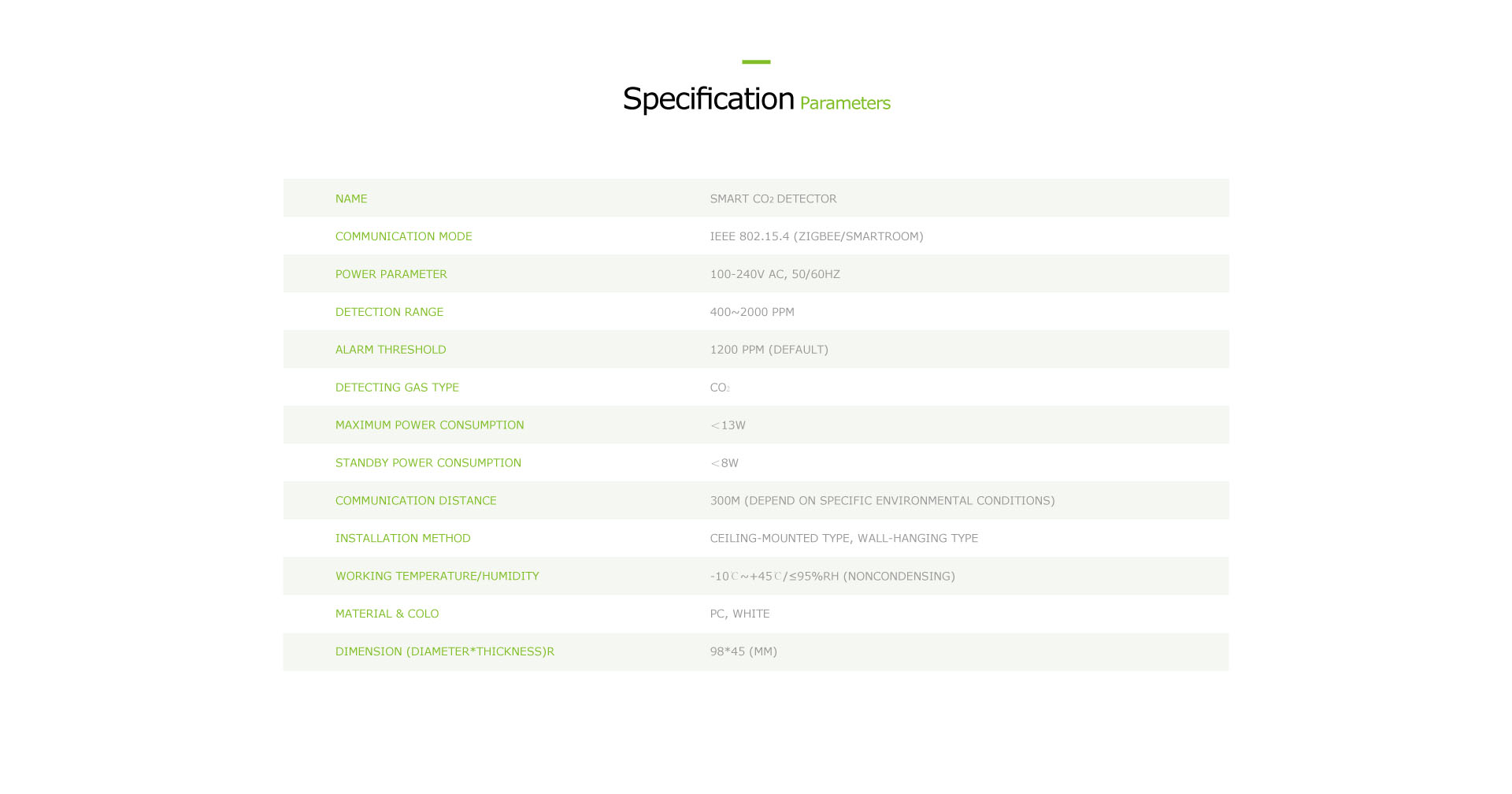Image resolution: width=1512 pixels, height=794 pixels.
Task: Click the 98*45 (MM) dimension value
Action: [x=743, y=651]
